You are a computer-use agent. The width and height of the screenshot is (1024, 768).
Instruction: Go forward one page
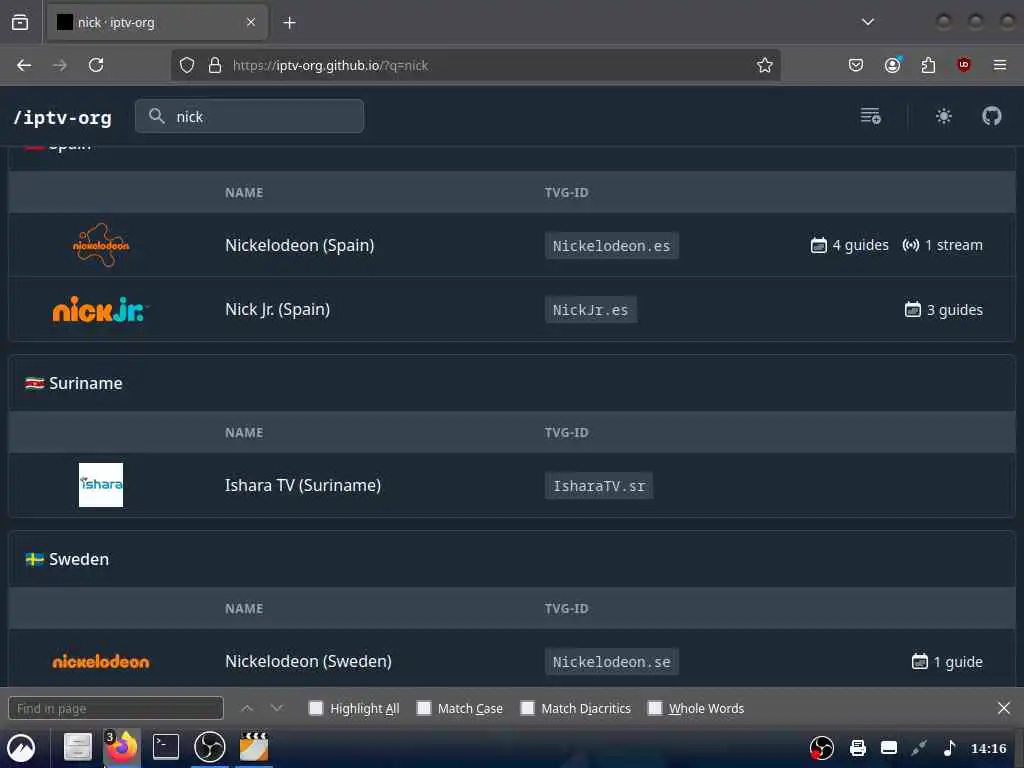[59, 65]
